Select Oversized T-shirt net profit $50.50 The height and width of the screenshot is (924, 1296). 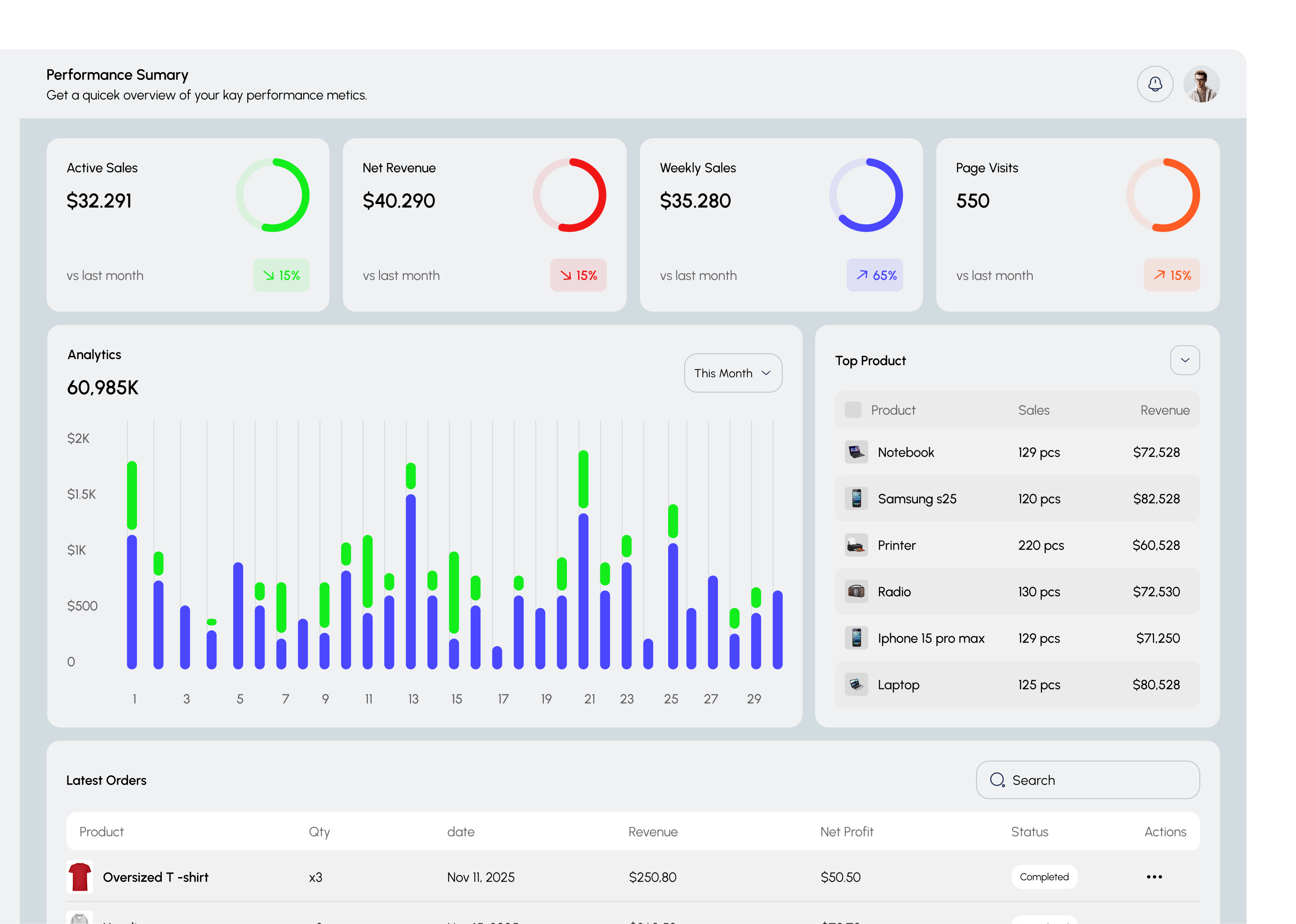coord(840,878)
